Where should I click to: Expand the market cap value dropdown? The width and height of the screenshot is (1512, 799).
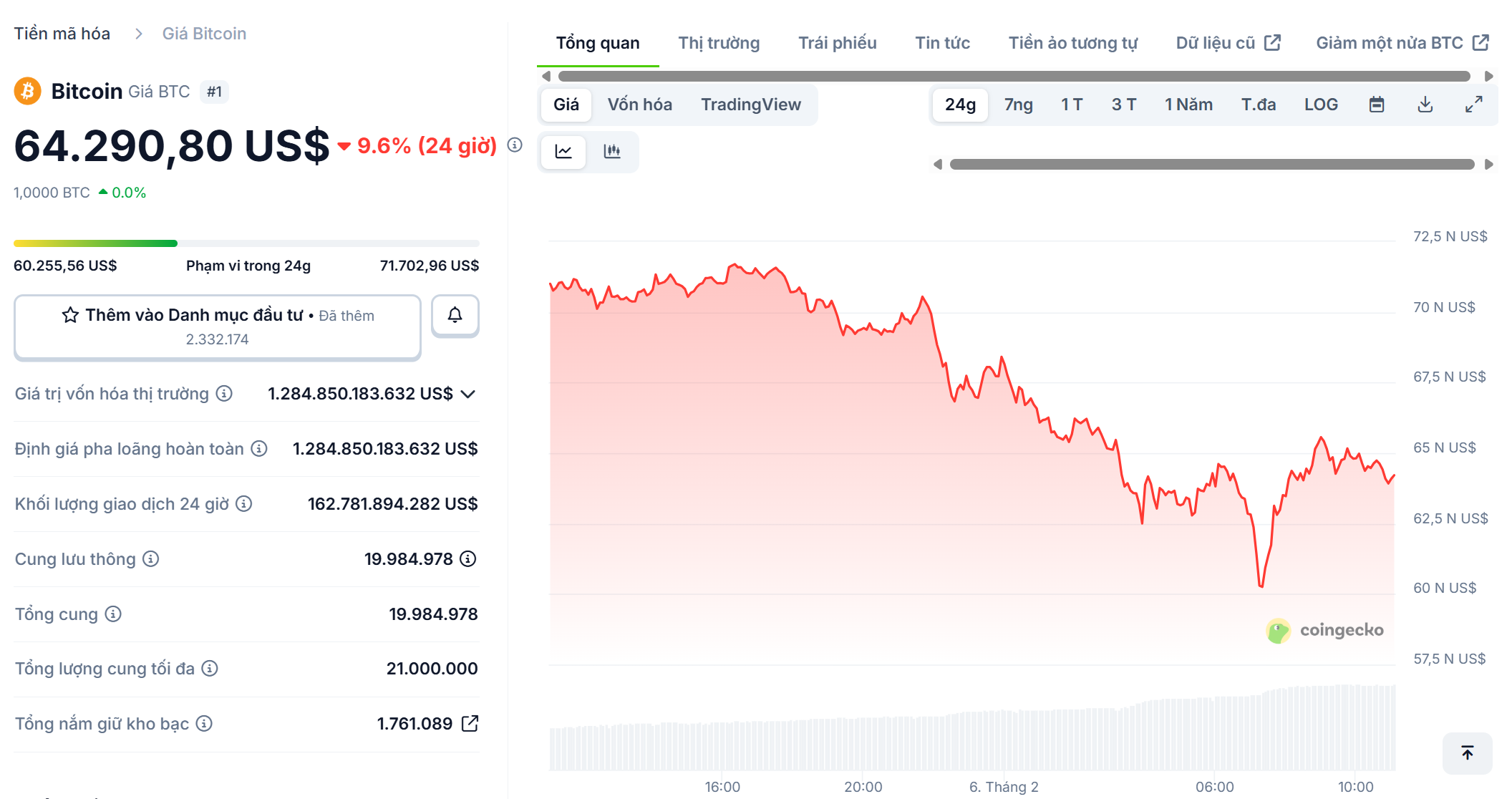pos(468,393)
